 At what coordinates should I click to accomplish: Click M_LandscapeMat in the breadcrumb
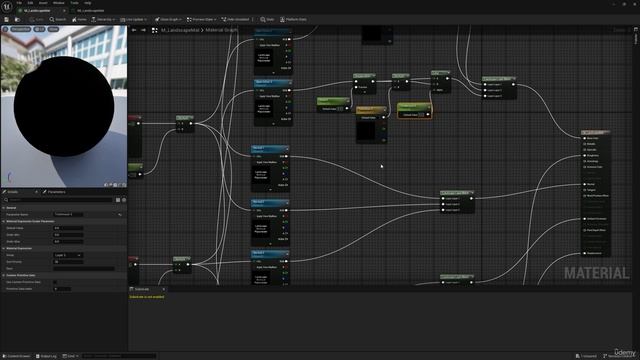pos(180,30)
